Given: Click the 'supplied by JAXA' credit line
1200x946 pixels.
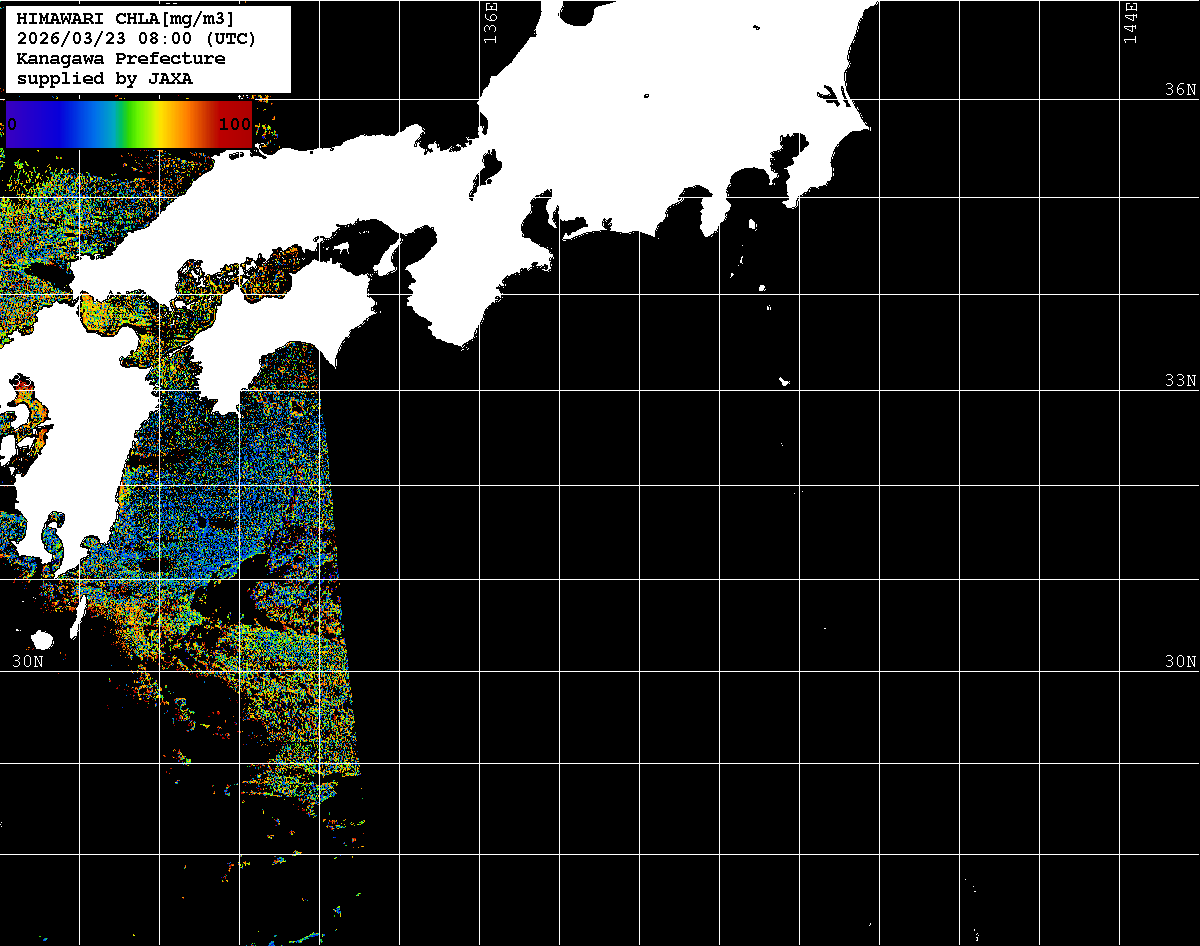Looking at the screenshot, I should (105, 79).
